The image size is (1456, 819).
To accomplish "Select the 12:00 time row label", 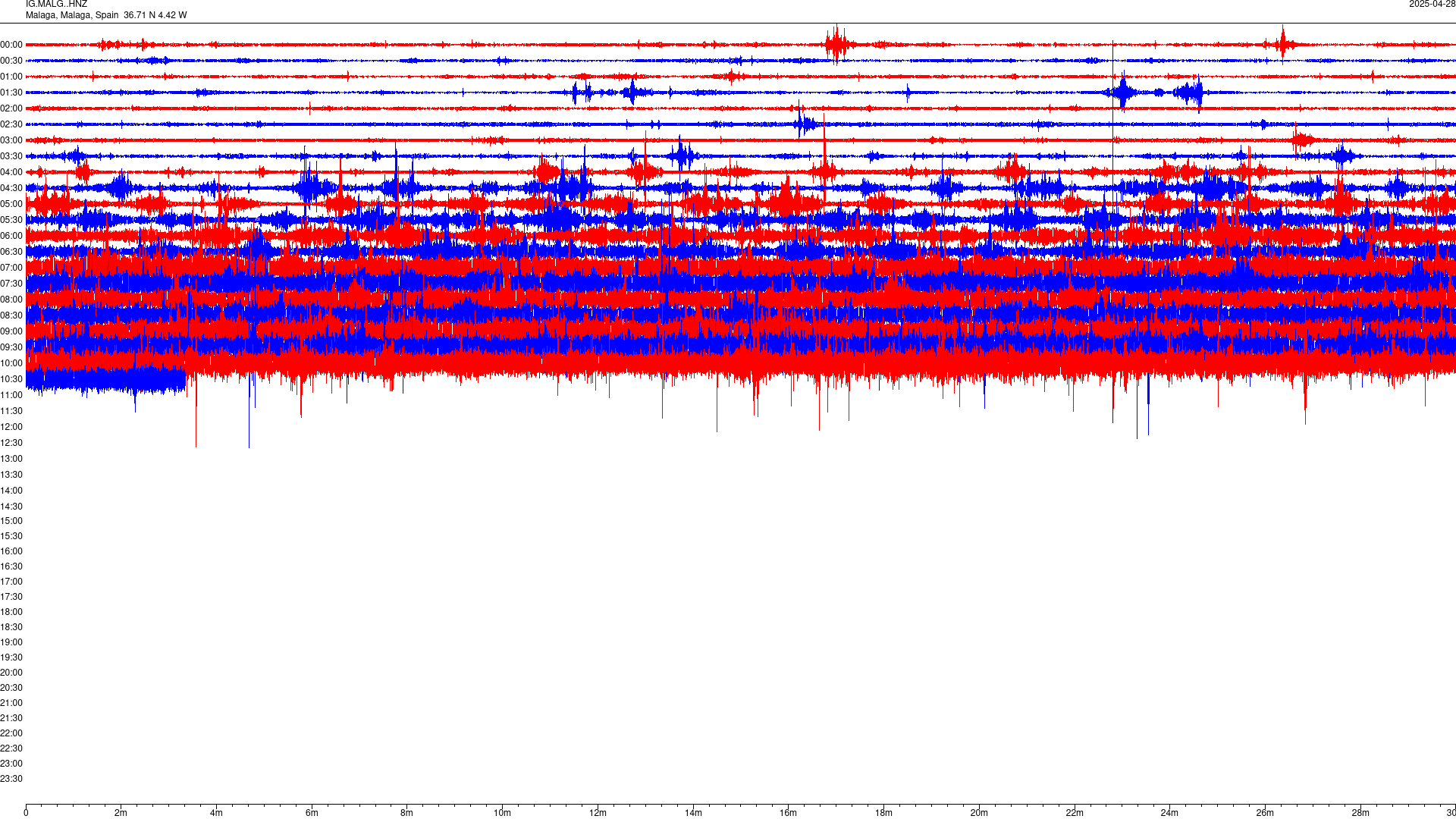I will [11, 427].
